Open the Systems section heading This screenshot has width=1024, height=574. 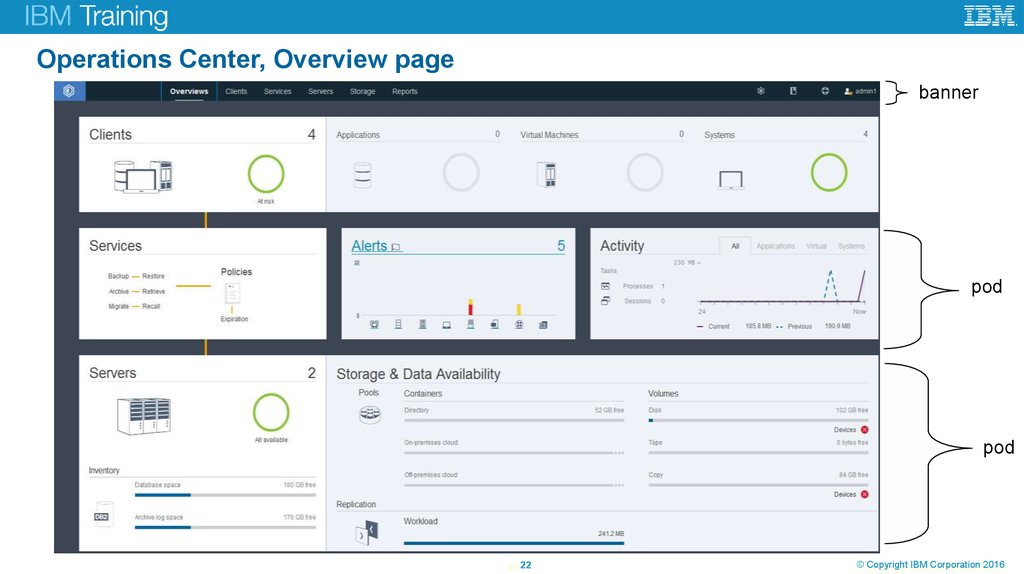(x=720, y=135)
